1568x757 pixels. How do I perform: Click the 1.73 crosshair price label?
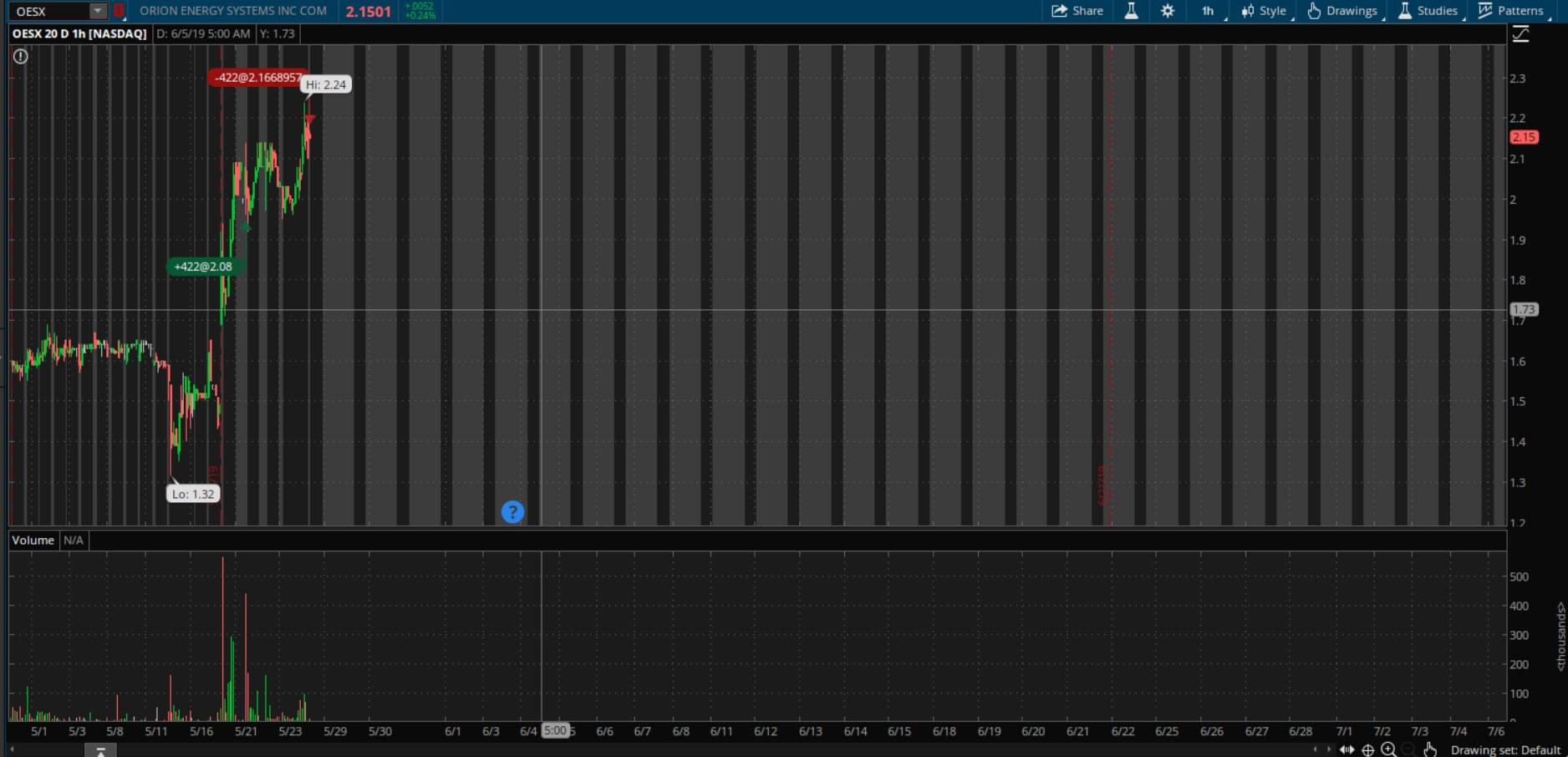coord(1524,309)
